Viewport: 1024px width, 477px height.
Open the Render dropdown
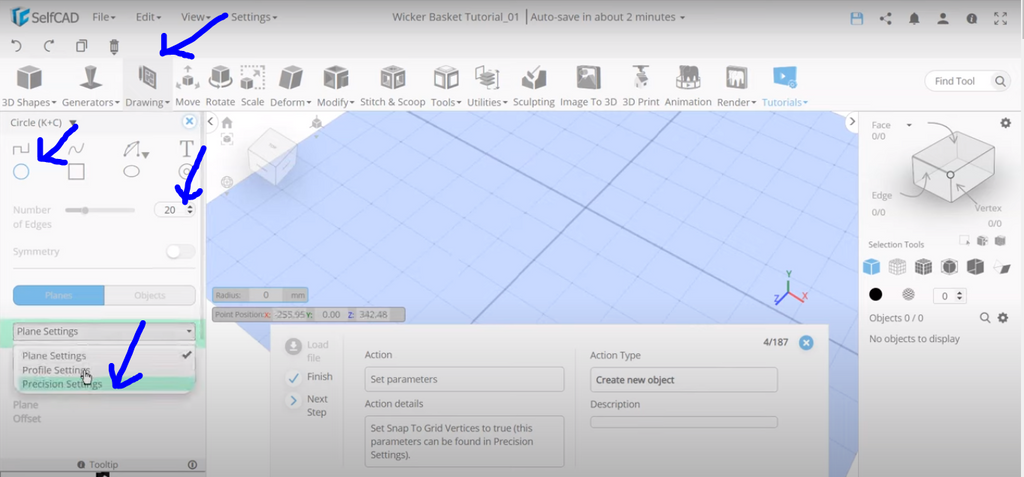pos(737,86)
